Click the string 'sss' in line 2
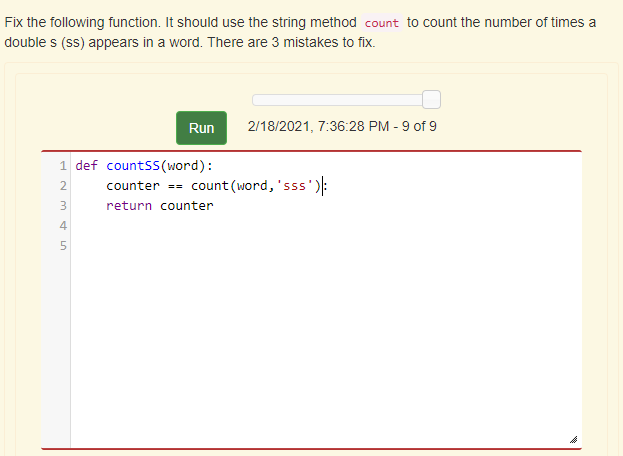This screenshot has width=623, height=456. (x=294, y=185)
